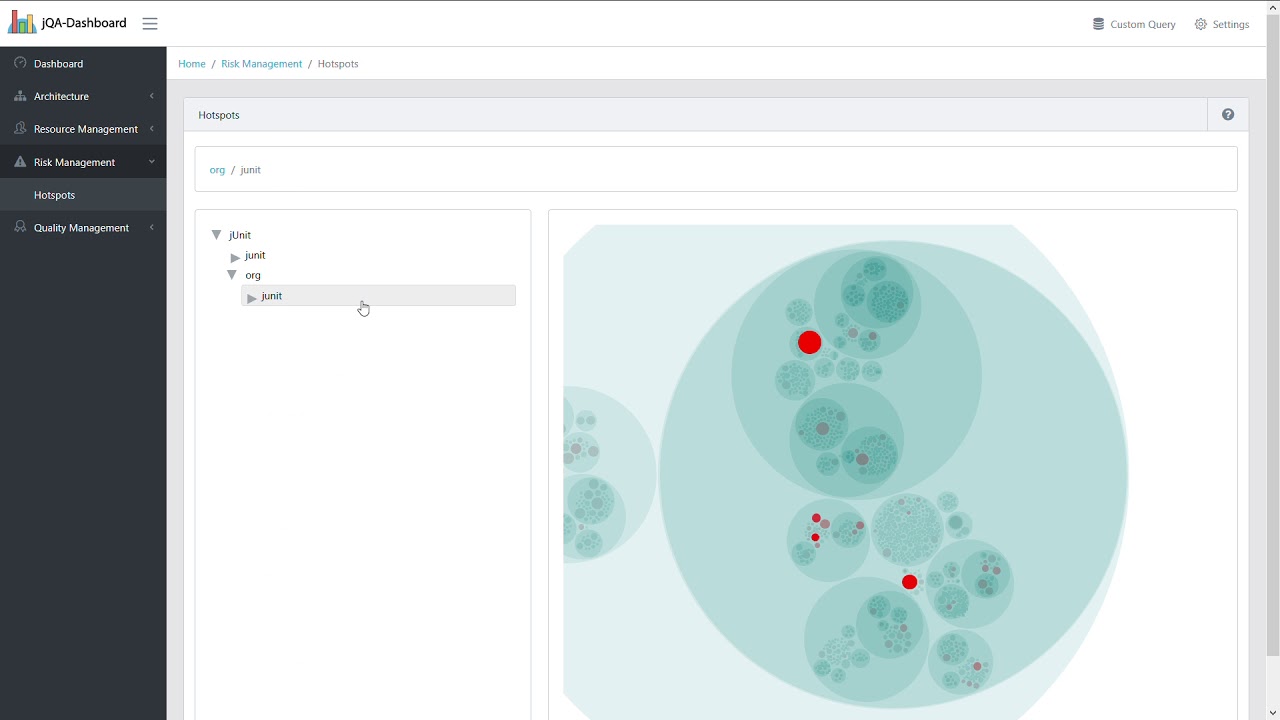This screenshot has height=720, width=1280.
Task: Click the jQA-Dashboard title text
Action: point(84,23)
